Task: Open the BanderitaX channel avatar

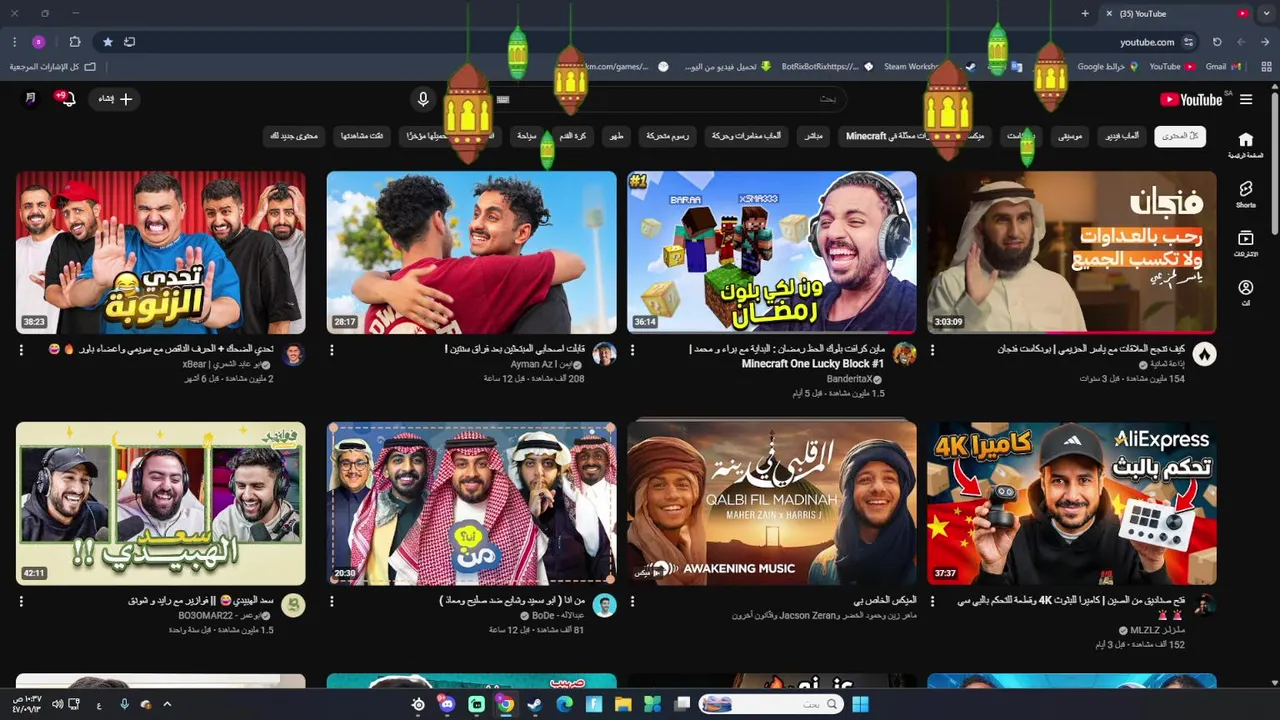Action: (x=904, y=354)
